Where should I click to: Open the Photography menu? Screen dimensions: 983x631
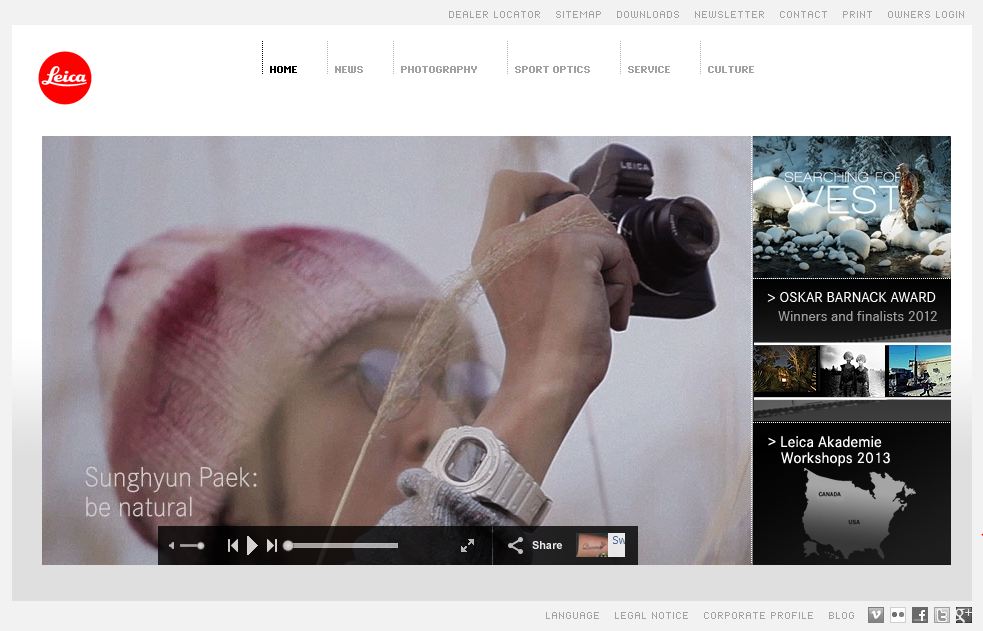[x=438, y=70]
